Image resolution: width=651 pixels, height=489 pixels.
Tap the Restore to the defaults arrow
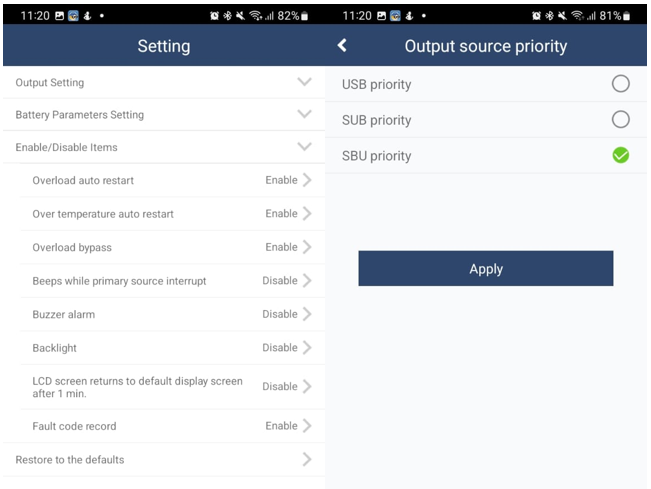point(307,460)
